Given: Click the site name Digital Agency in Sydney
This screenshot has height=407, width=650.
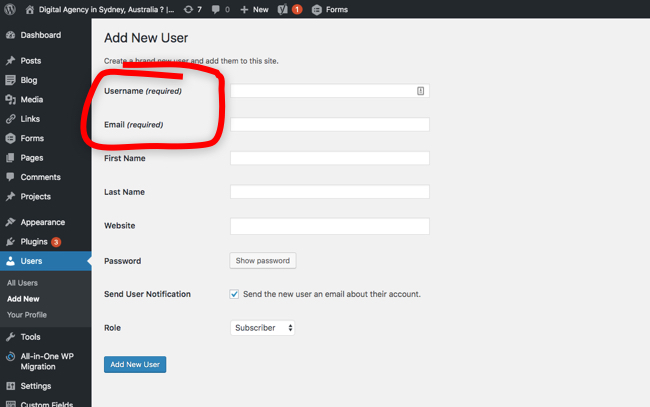Looking at the screenshot, I should 107,10.
